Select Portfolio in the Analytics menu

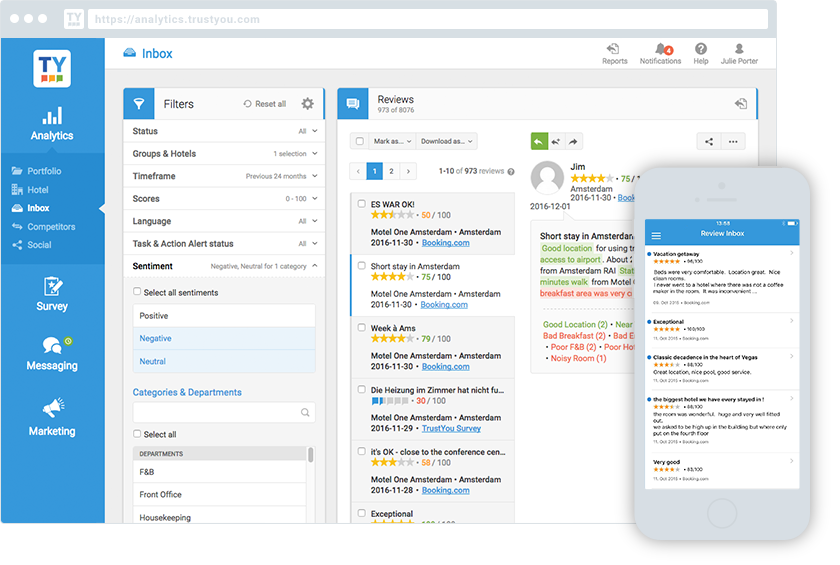click(43, 171)
